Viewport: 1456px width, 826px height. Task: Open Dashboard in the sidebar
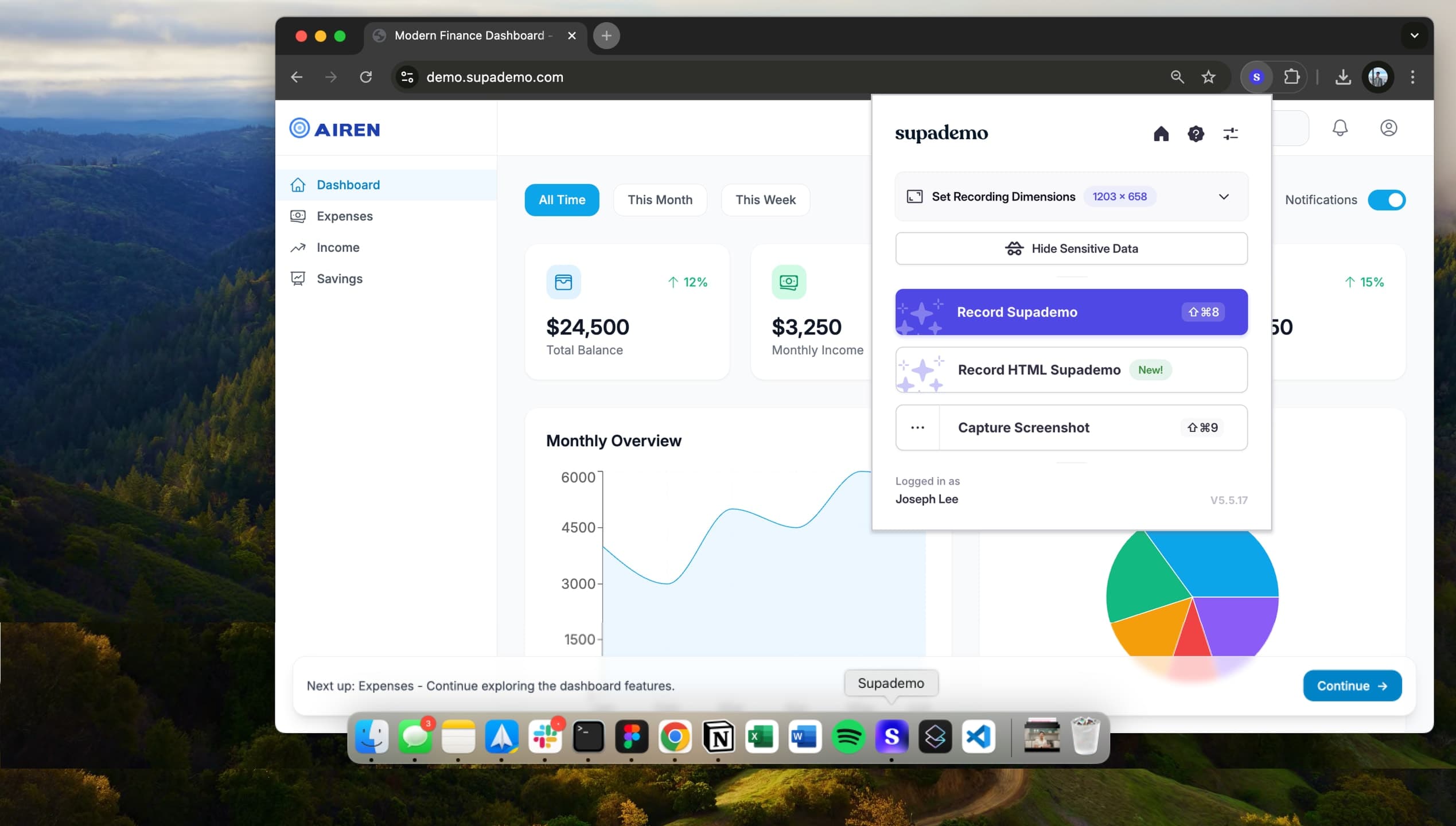386,185
